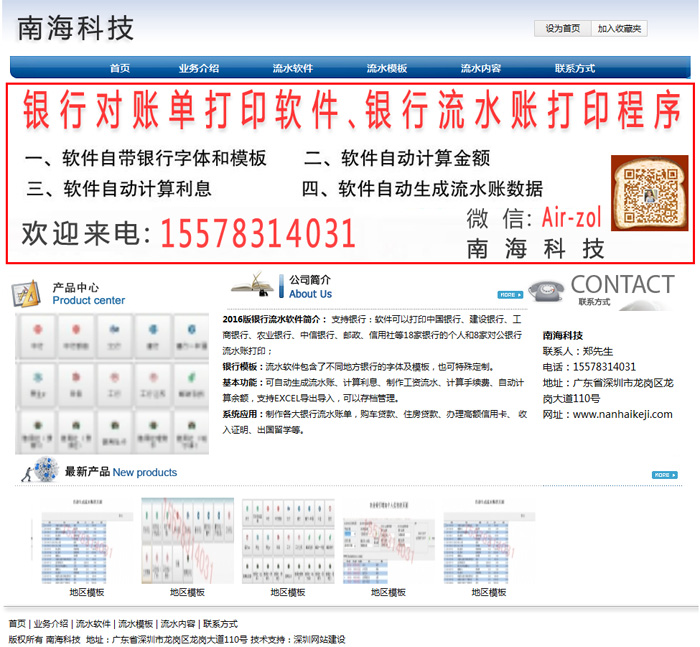Click the 加入收藏夹 button

click(619, 29)
